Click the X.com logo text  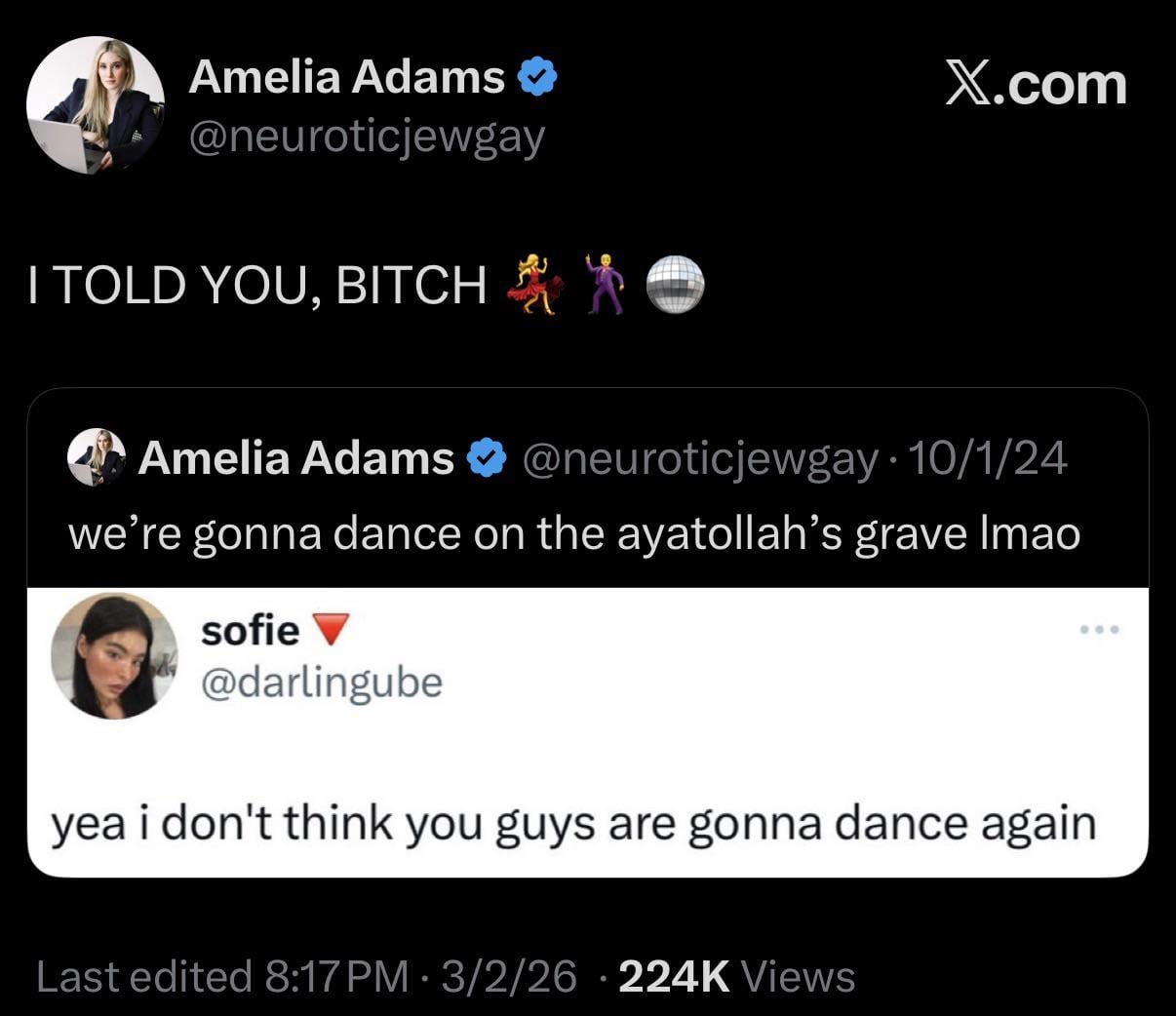tap(1036, 85)
